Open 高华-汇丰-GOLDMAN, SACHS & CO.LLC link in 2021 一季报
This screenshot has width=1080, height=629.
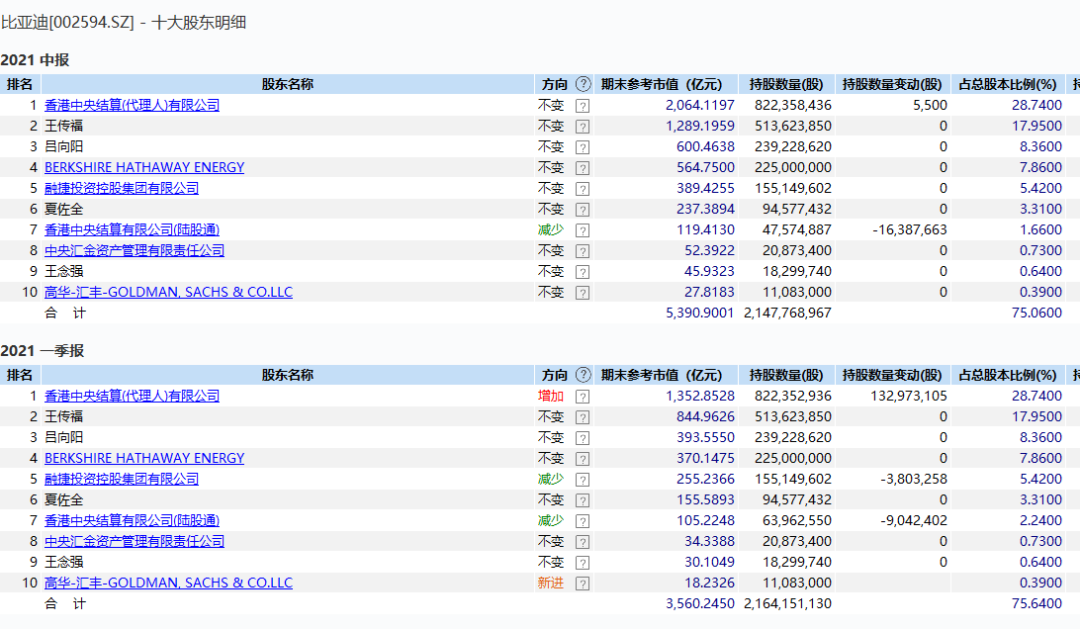click(168, 583)
